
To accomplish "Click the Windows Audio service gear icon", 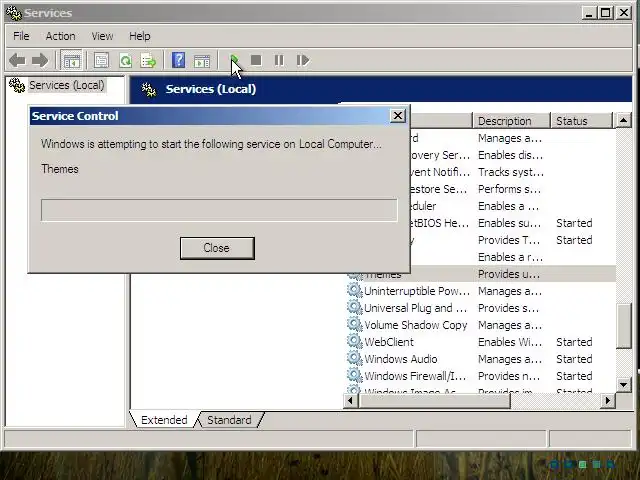I will (354, 359).
